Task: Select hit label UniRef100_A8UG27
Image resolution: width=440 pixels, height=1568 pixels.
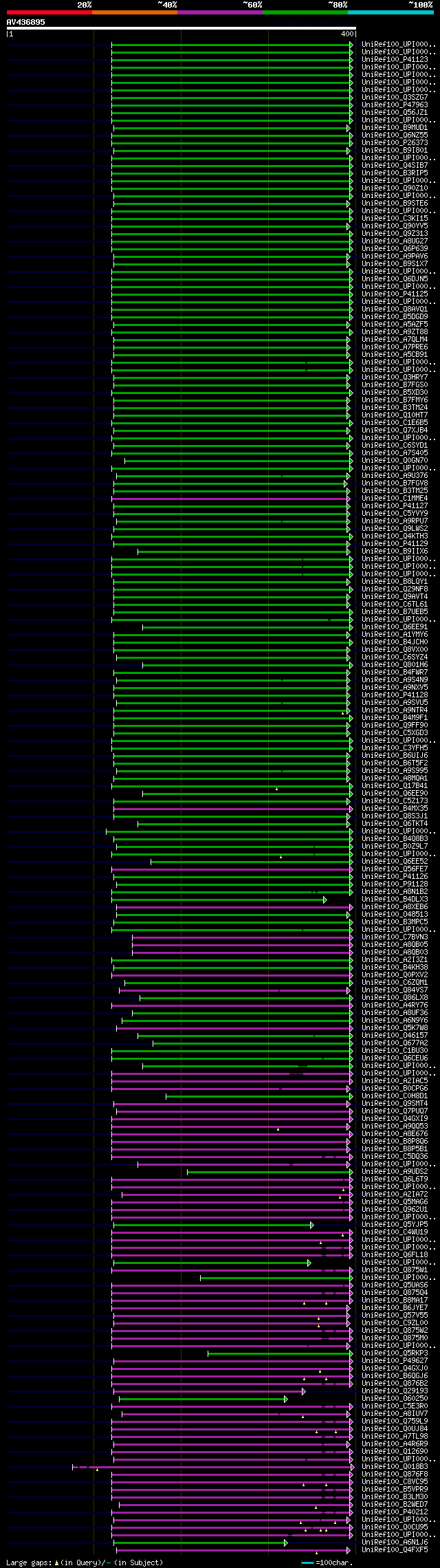Action: (x=395, y=241)
